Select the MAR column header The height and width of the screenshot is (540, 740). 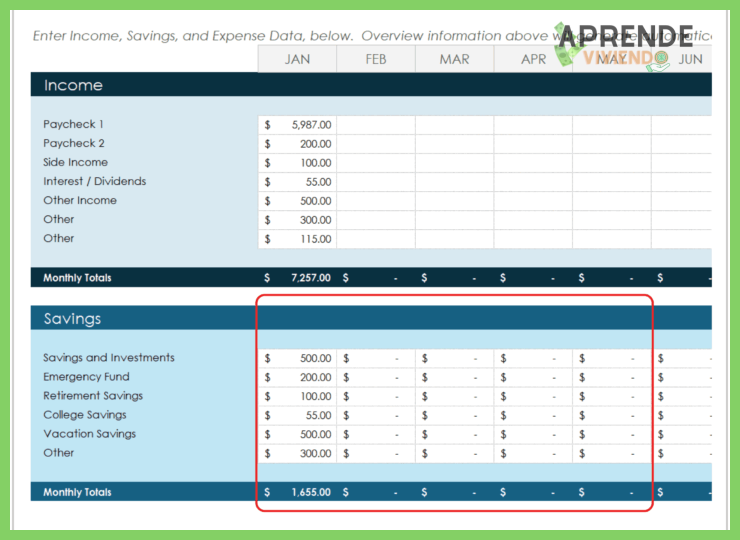point(454,59)
